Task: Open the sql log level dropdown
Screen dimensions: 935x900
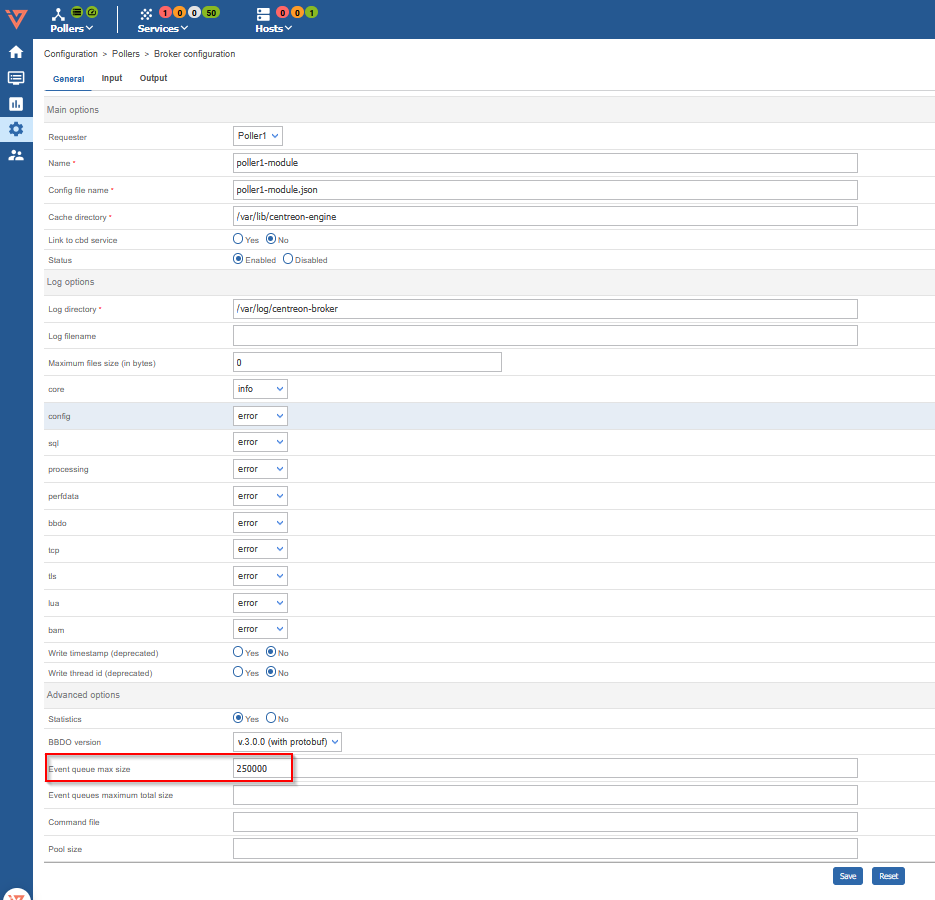Action: pos(260,442)
